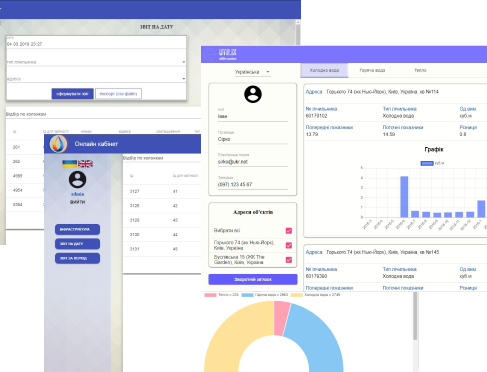Uncheck the 'Вибрати всі' checkbox

coord(289,231)
